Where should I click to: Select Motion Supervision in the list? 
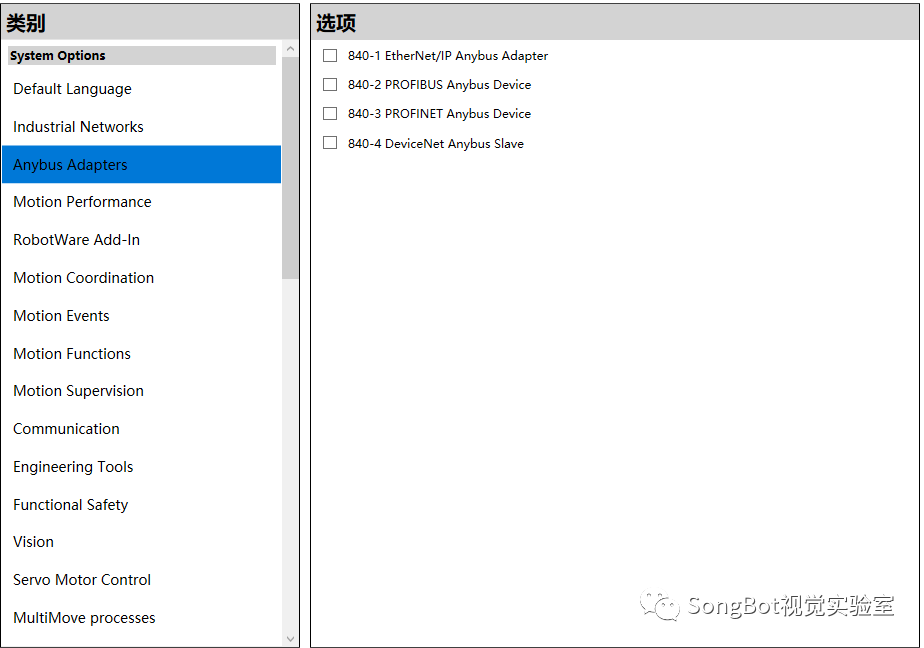point(141,391)
